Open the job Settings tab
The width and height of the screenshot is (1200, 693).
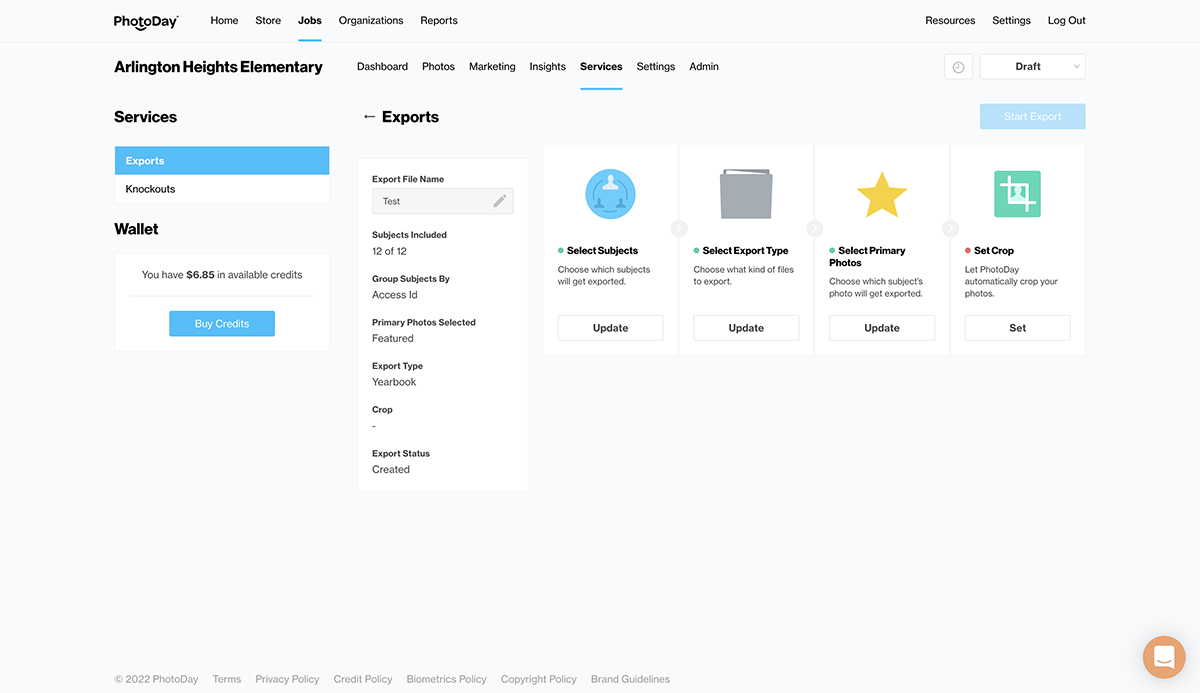(x=656, y=67)
